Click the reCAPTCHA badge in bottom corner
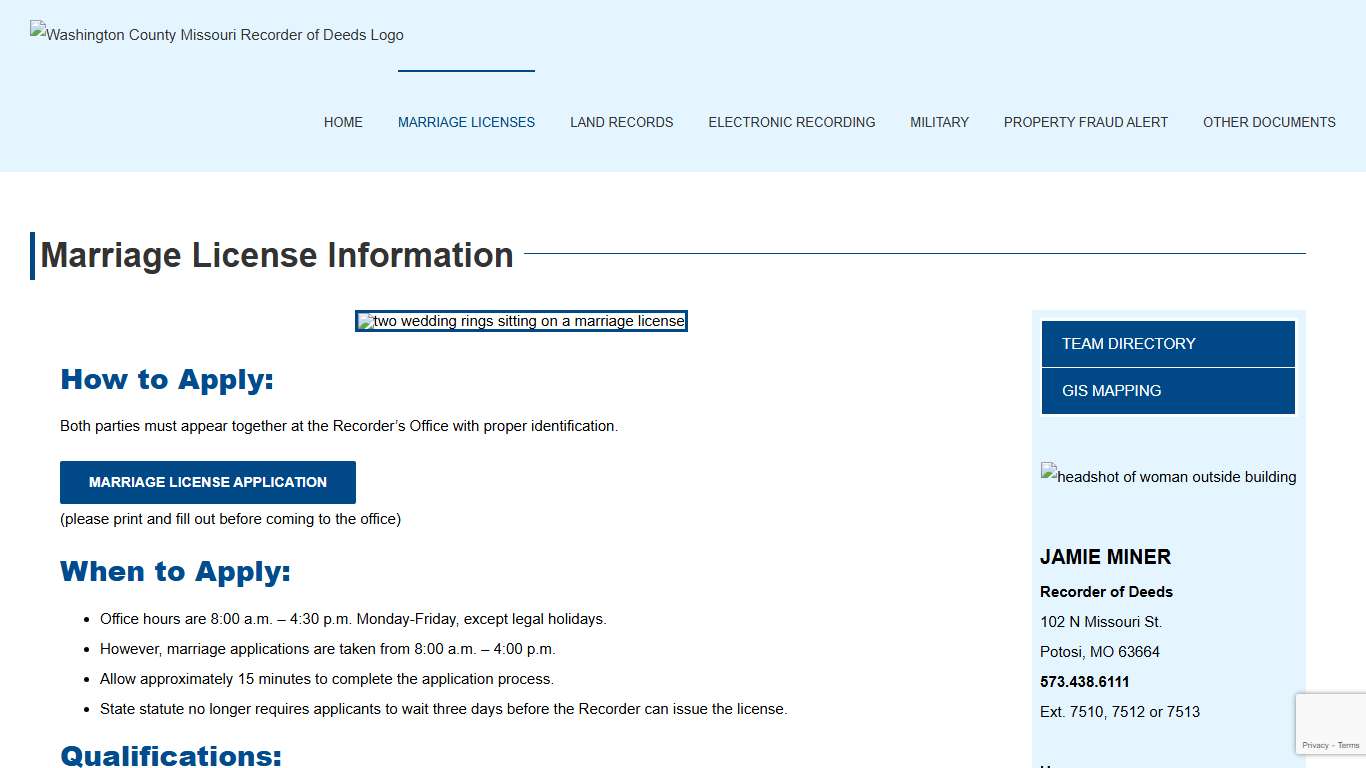Viewport: 1366px width, 768px height. point(1334,723)
